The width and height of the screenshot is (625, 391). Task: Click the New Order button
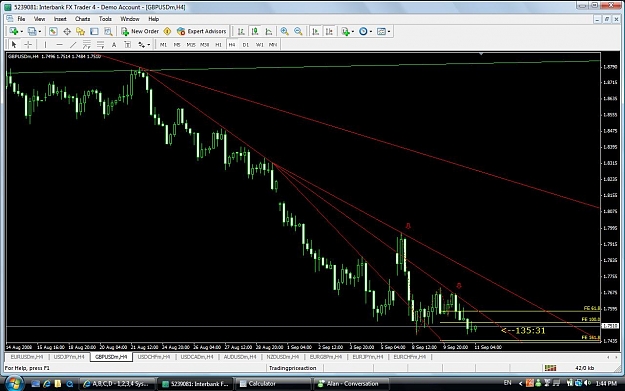click(140, 31)
